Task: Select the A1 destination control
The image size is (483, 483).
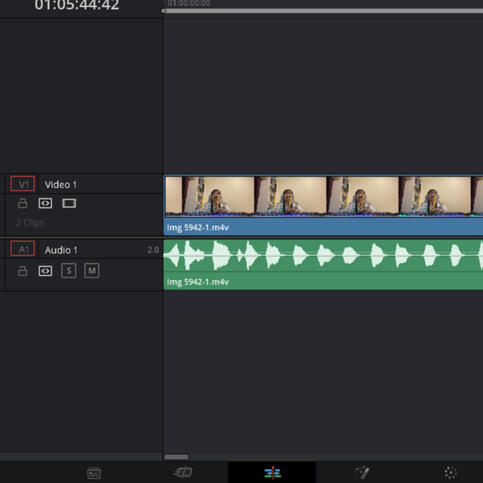Action: (x=23, y=249)
